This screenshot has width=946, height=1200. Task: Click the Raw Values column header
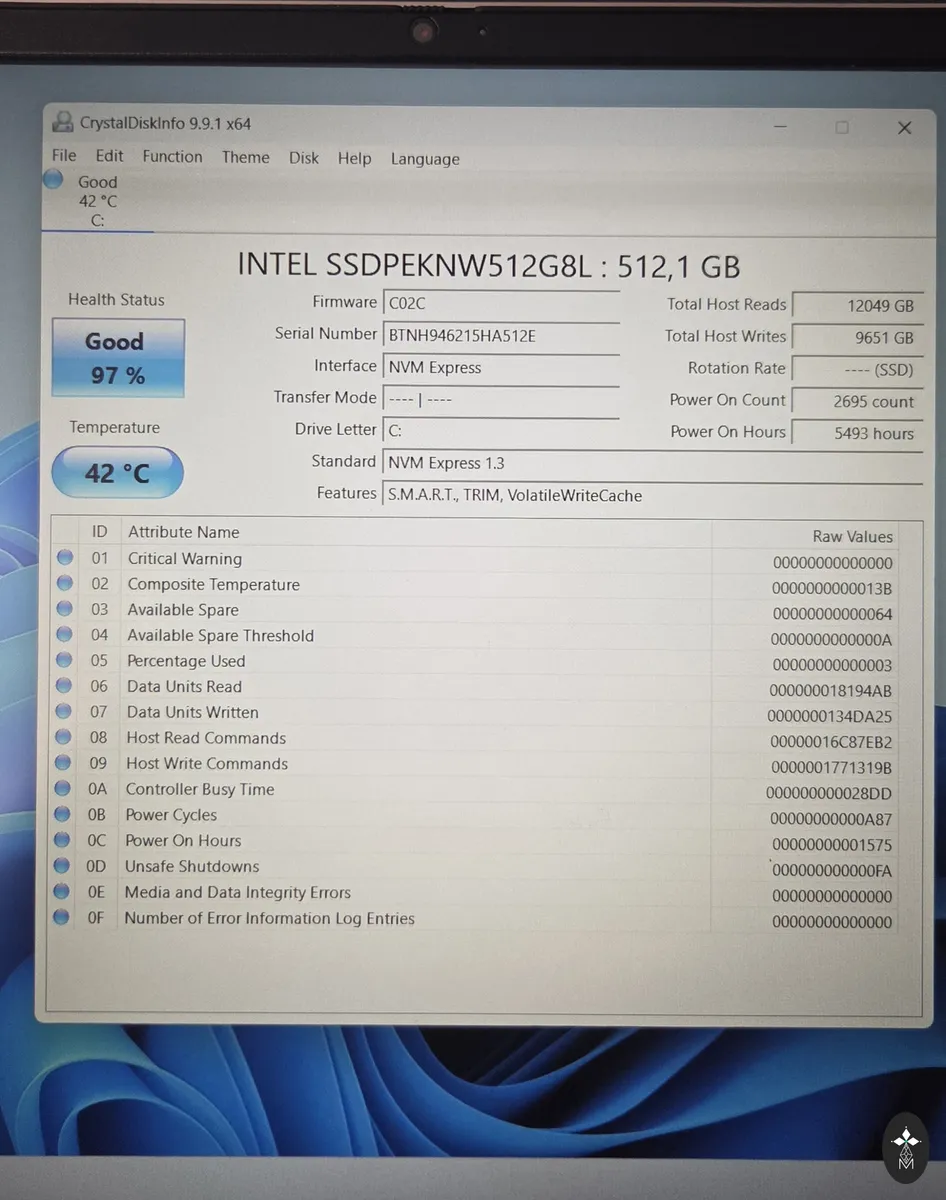pyautogui.click(x=853, y=537)
